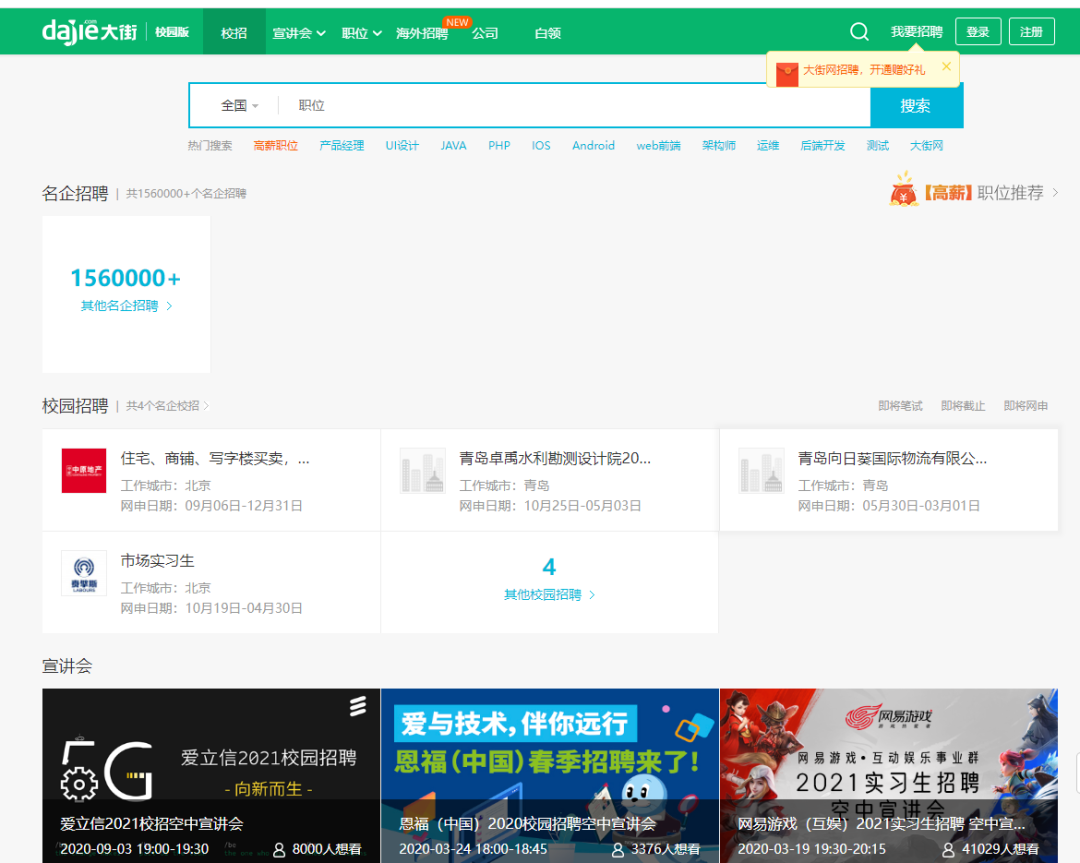Click the 后端开发 hot search link

point(822,145)
